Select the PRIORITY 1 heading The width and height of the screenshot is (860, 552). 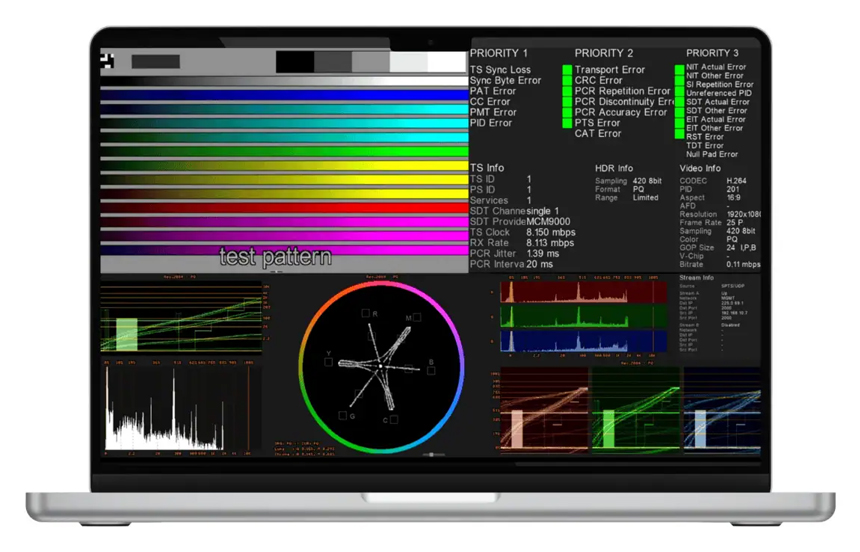(499, 53)
